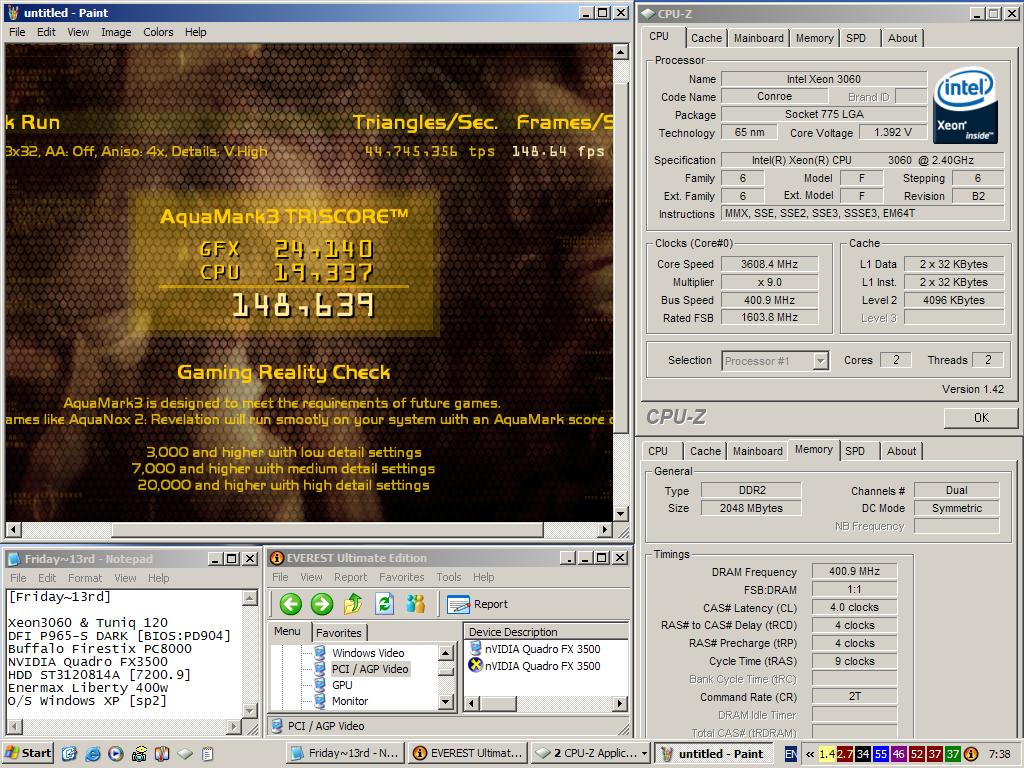1024x768 pixels.
Task: Click the system clock showing 7:38
Action: click(999, 754)
